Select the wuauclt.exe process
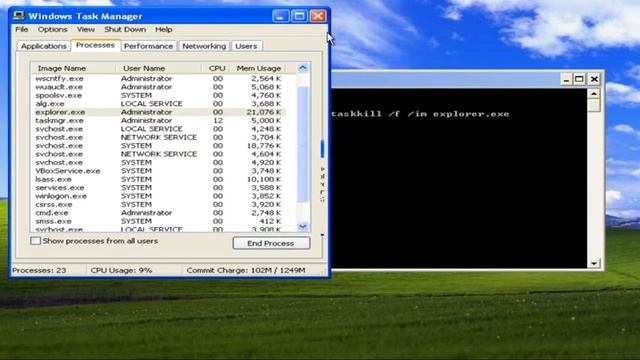This screenshot has height=360, width=640. point(159,87)
